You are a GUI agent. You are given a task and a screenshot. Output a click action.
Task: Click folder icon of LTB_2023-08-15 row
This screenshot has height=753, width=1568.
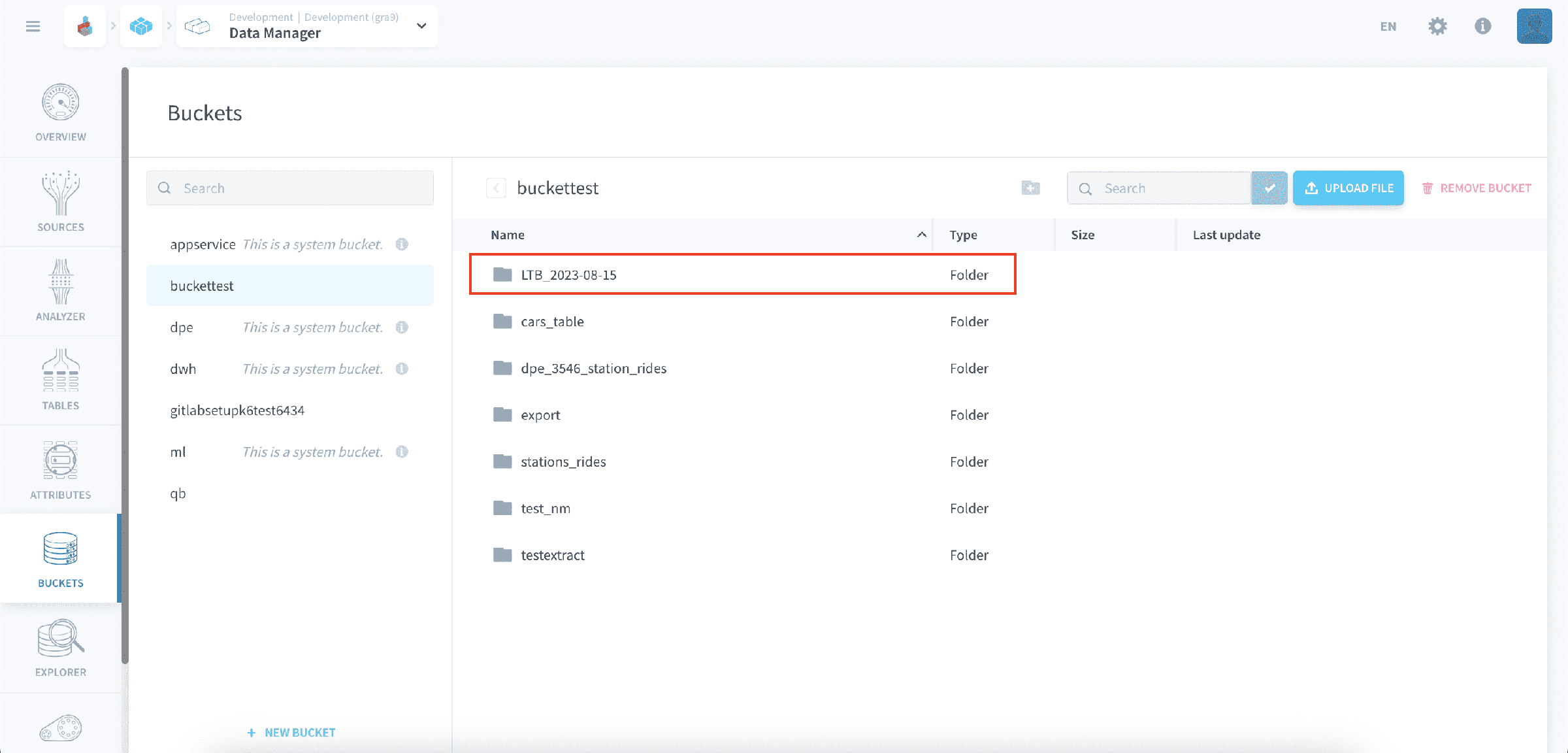tap(502, 274)
